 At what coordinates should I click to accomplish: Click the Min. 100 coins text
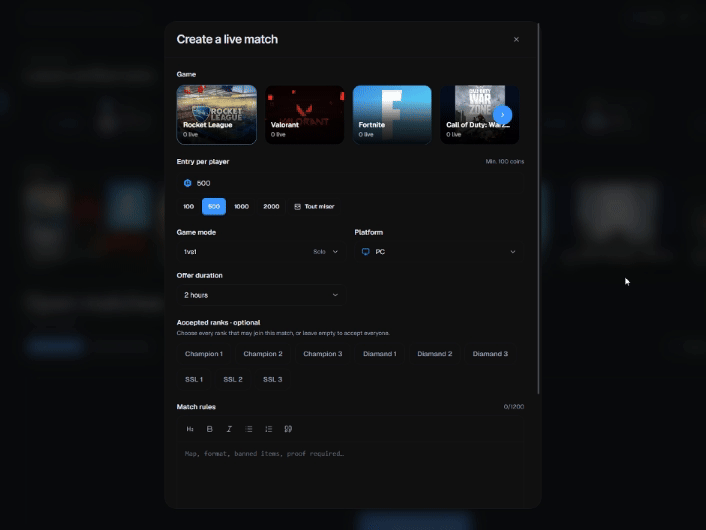(505, 162)
